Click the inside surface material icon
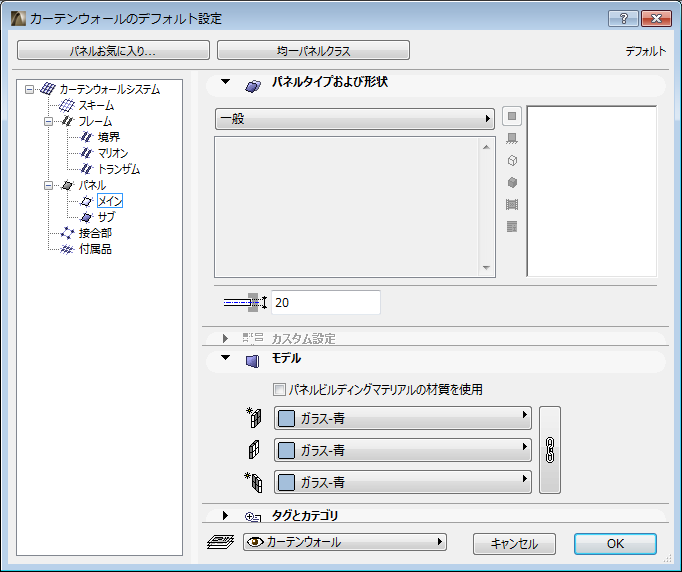 [x=254, y=482]
